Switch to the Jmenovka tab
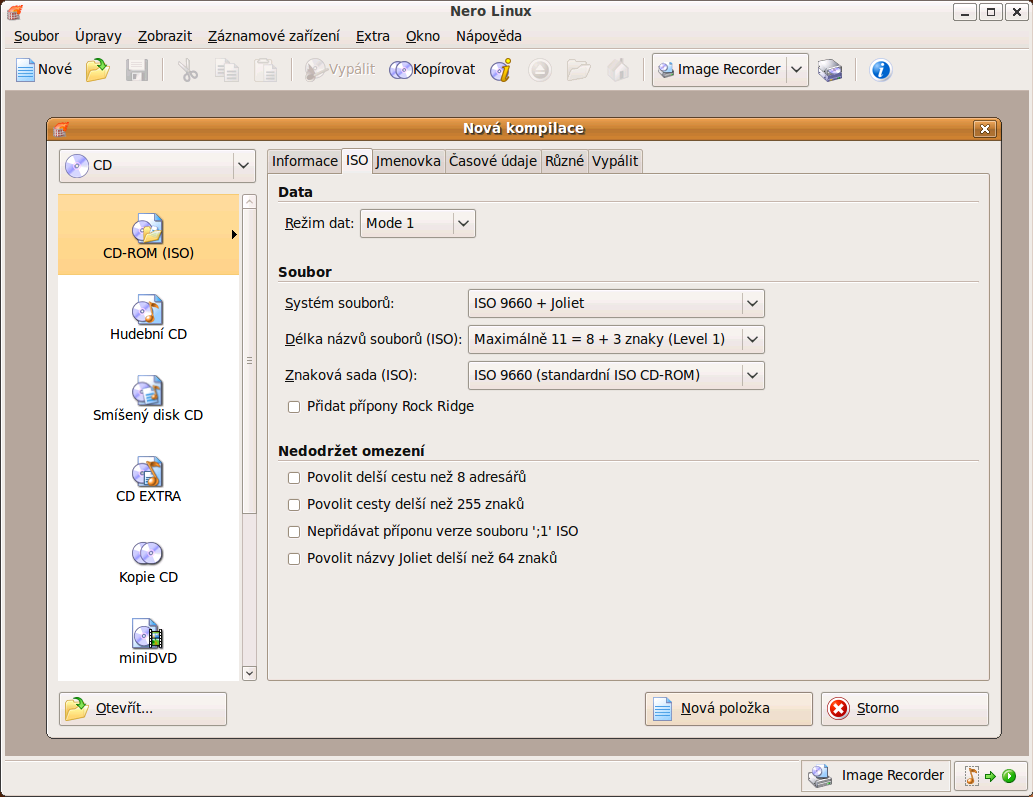This screenshot has height=797, width=1033. (408, 161)
